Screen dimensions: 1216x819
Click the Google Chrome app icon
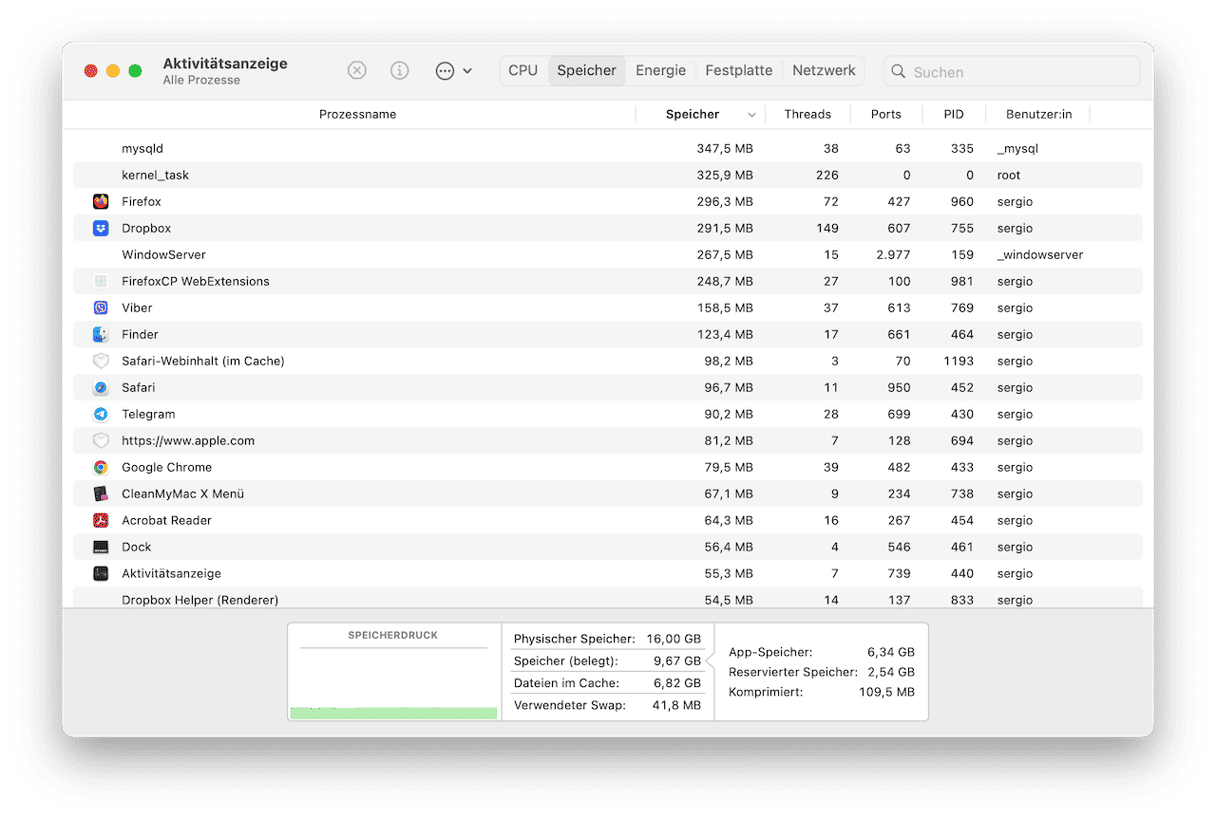101,467
